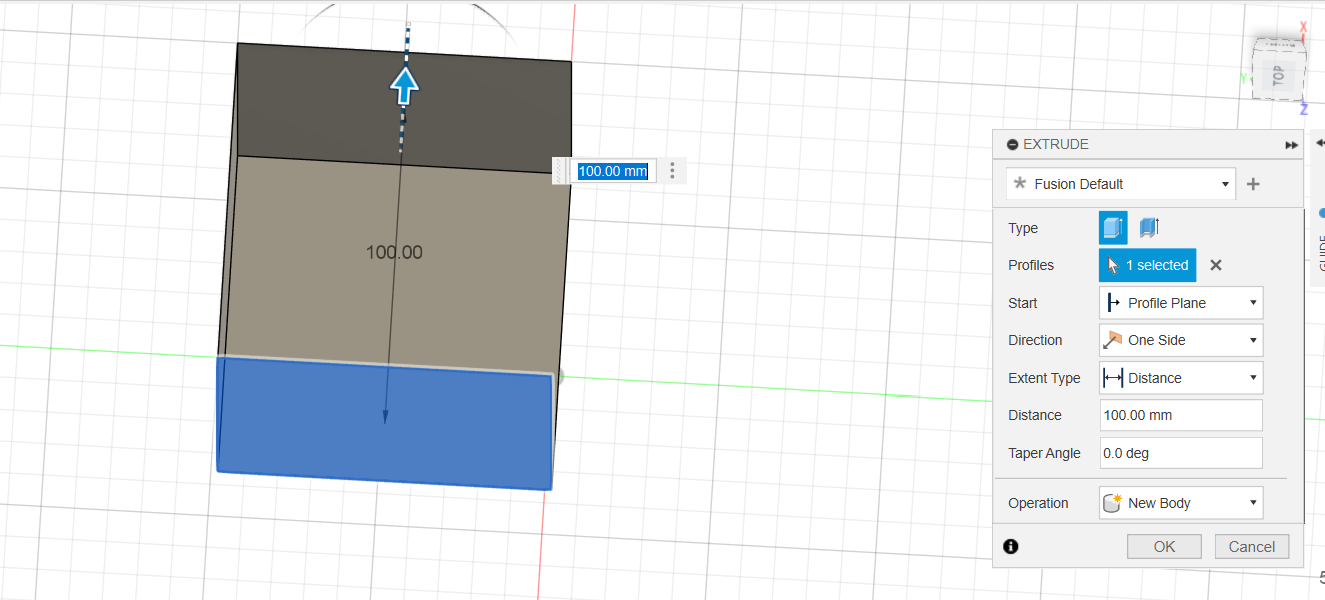Select the solid Extrude type icon
The width and height of the screenshot is (1325, 600).
[x=1113, y=228]
